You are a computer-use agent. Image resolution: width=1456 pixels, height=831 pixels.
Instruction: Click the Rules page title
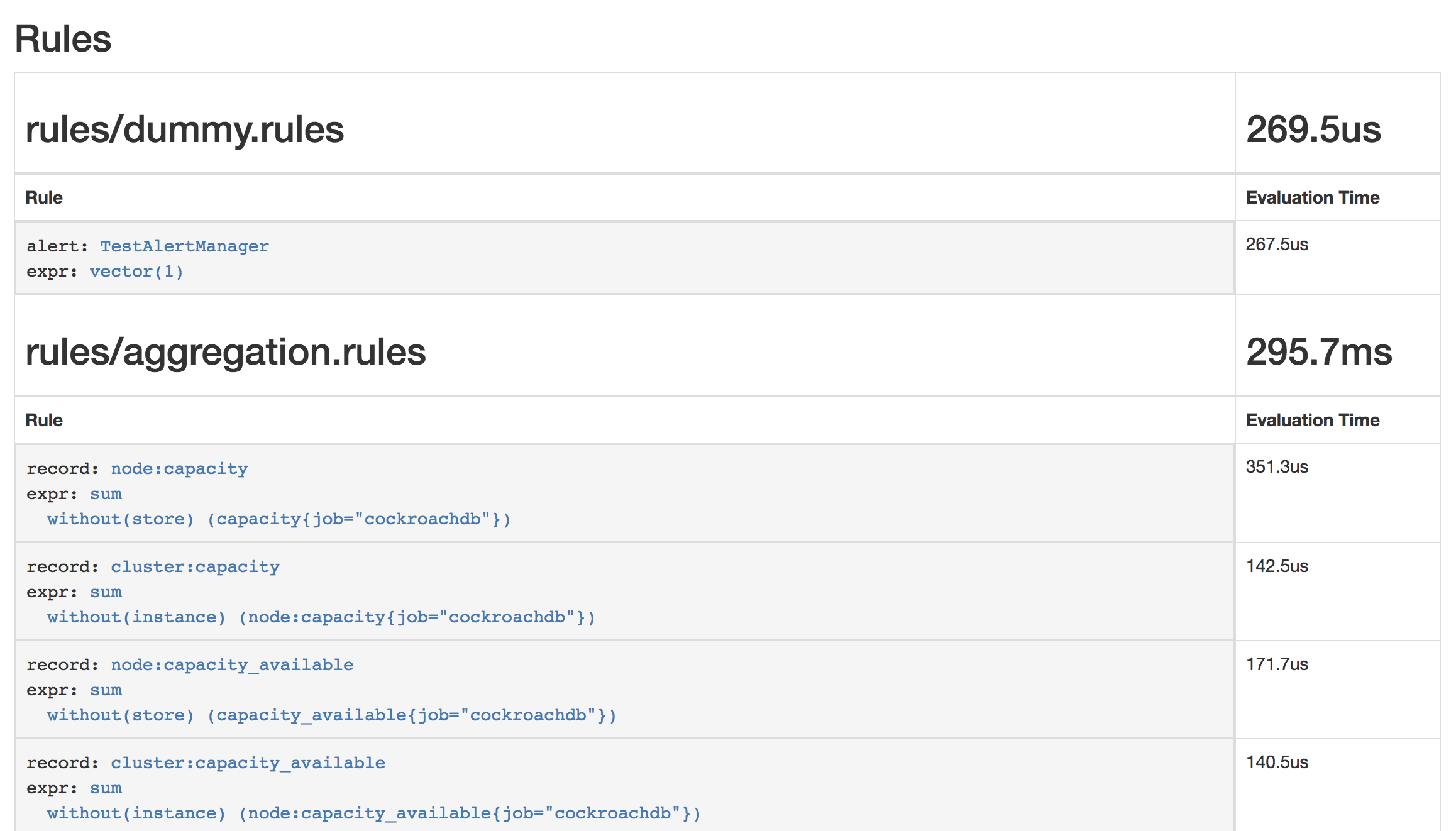click(x=63, y=39)
